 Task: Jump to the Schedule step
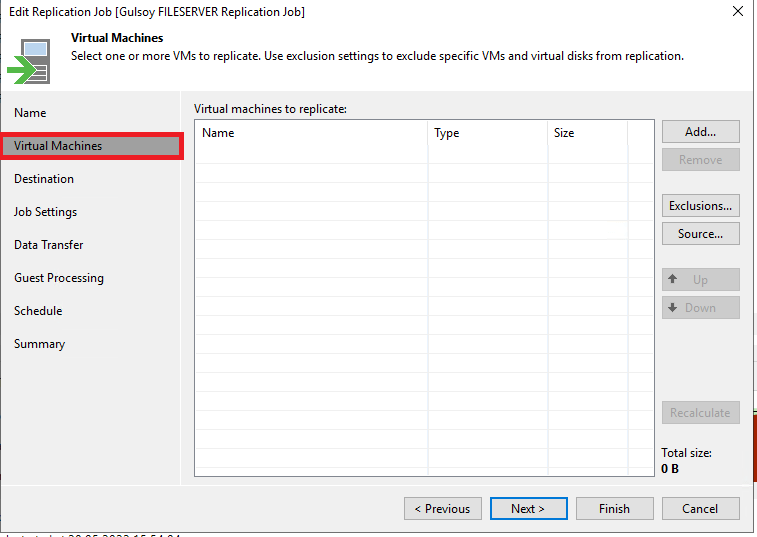[38, 311]
